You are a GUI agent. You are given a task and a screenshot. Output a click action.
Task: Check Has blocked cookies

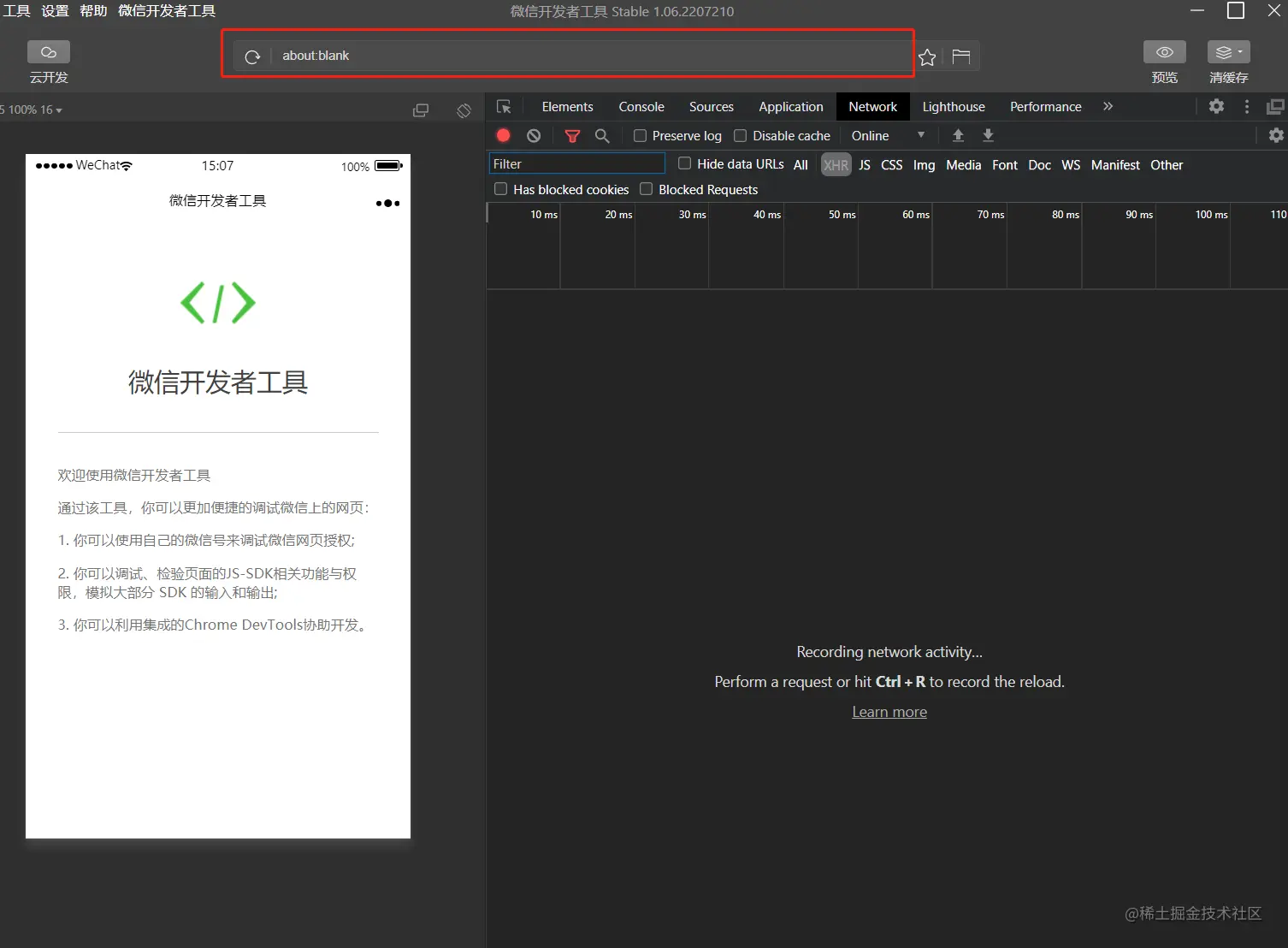[501, 188]
